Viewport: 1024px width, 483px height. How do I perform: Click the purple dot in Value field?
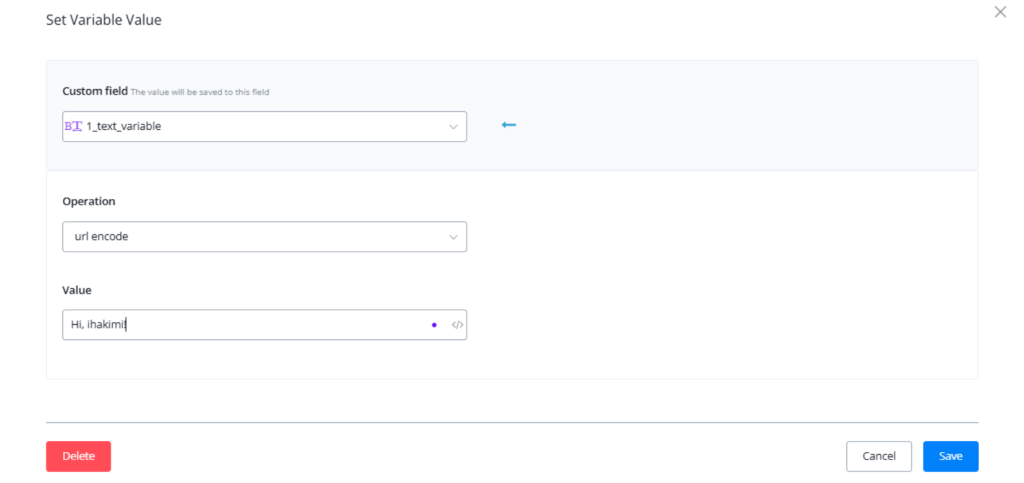434,325
